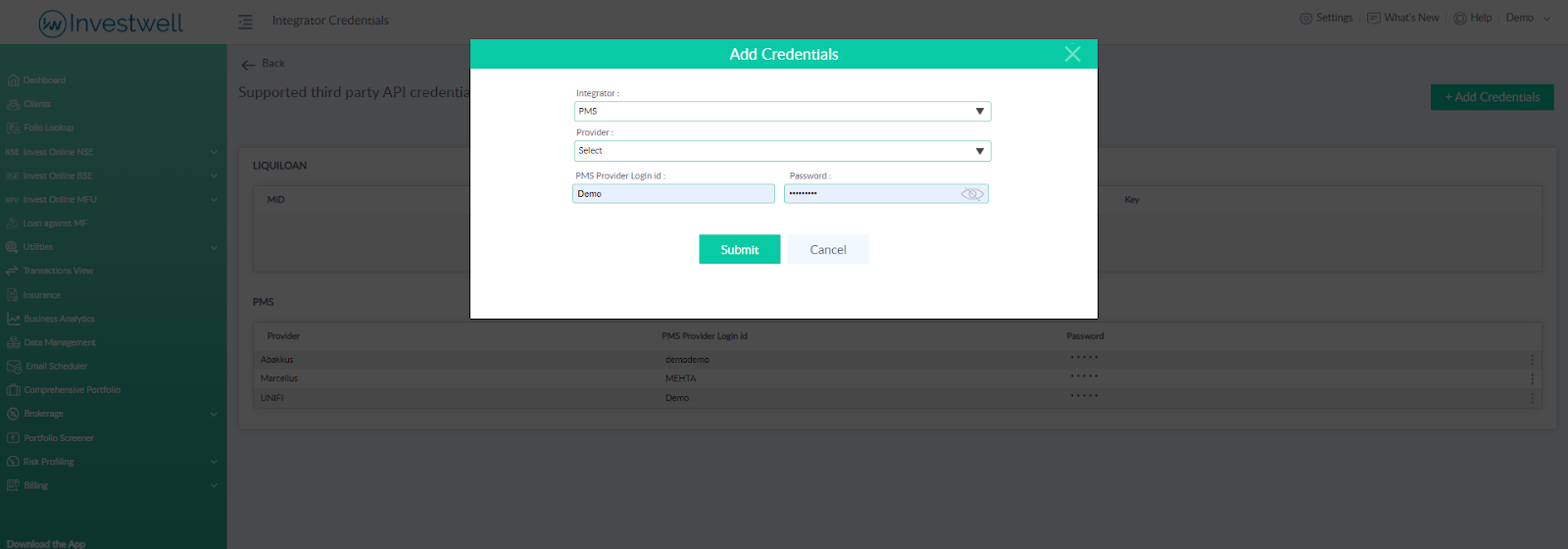The width and height of the screenshot is (1568, 549).
Task: Expand the Billing chevron
Action: click(x=214, y=485)
